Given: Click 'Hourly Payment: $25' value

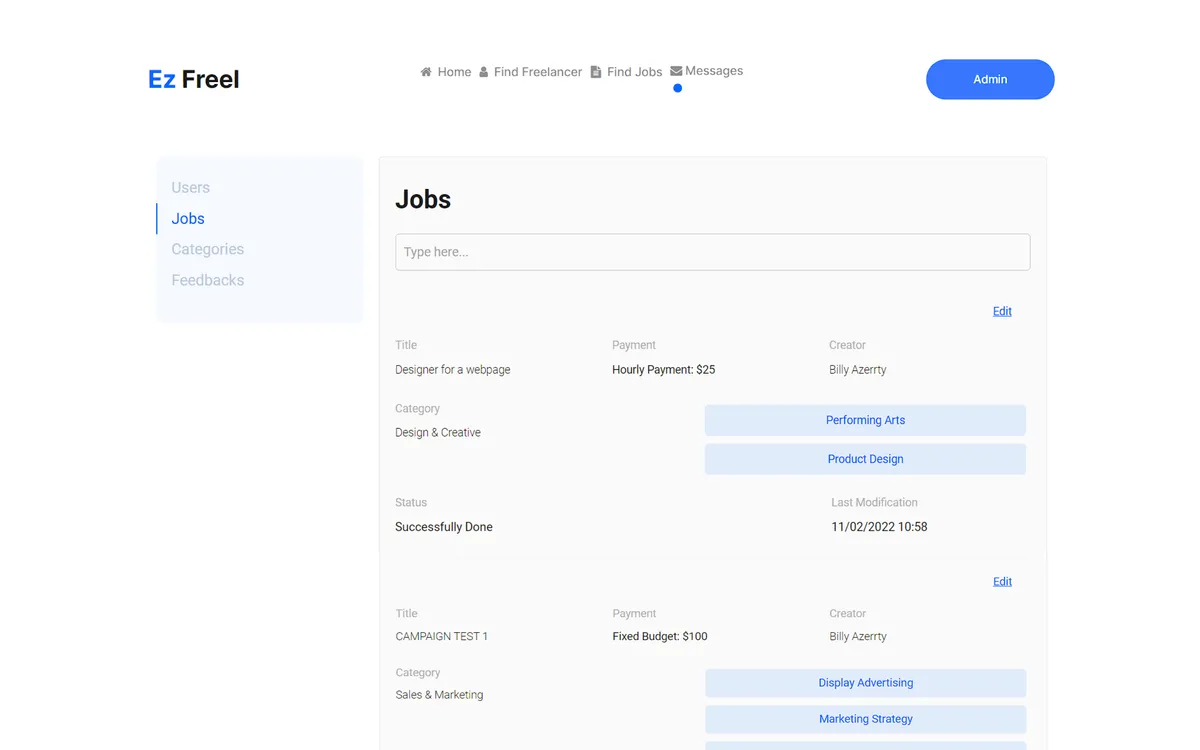Looking at the screenshot, I should (664, 369).
